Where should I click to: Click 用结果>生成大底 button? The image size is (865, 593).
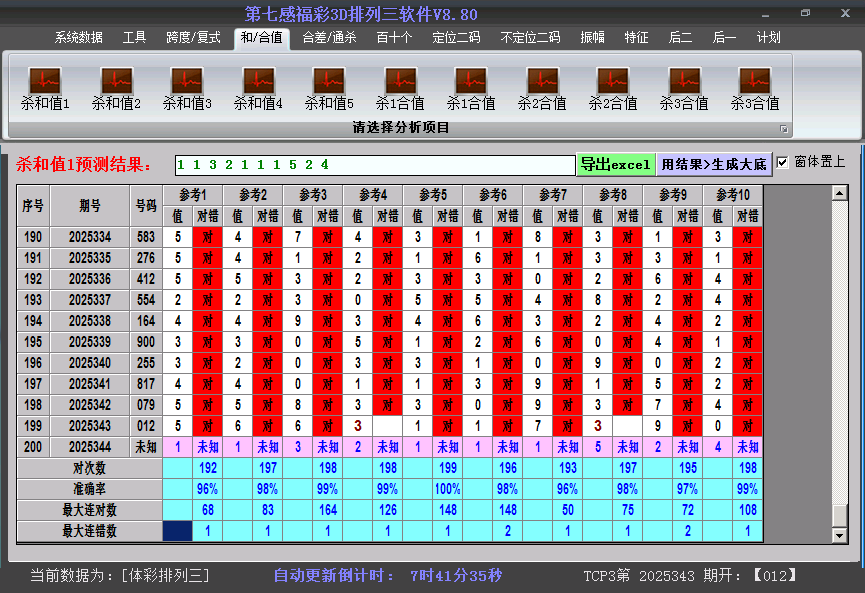tap(714, 164)
